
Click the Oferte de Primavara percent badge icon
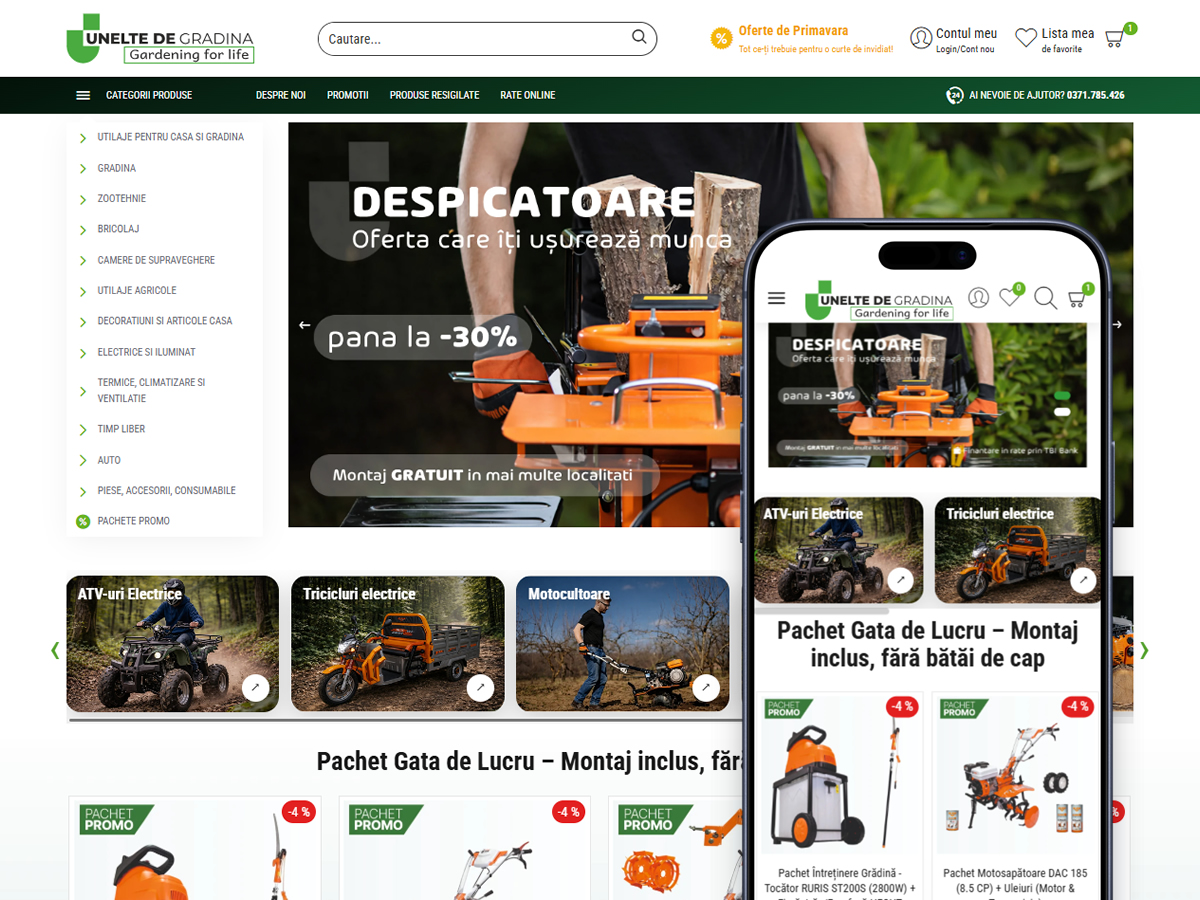coord(721,38)
